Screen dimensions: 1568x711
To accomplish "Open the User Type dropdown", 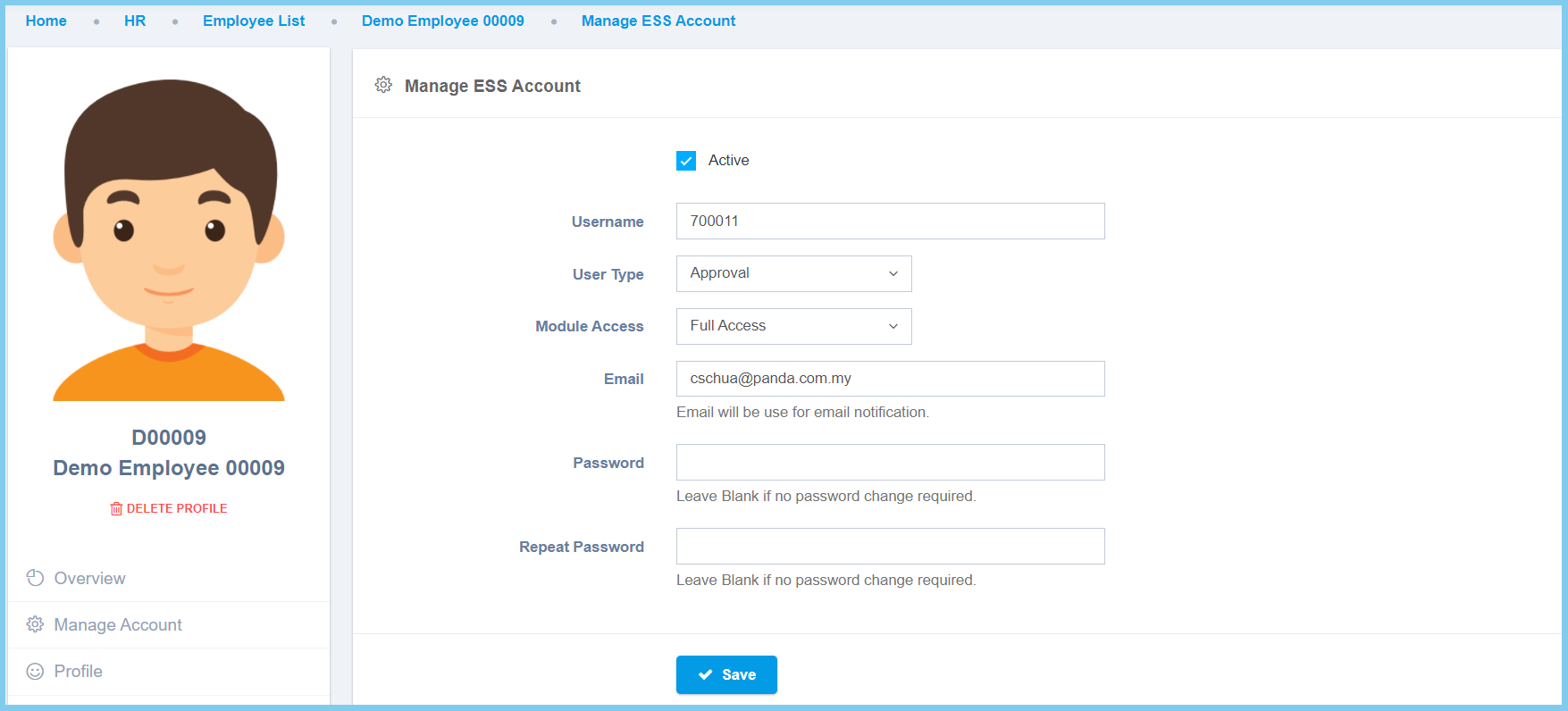I will coord(793,273).
